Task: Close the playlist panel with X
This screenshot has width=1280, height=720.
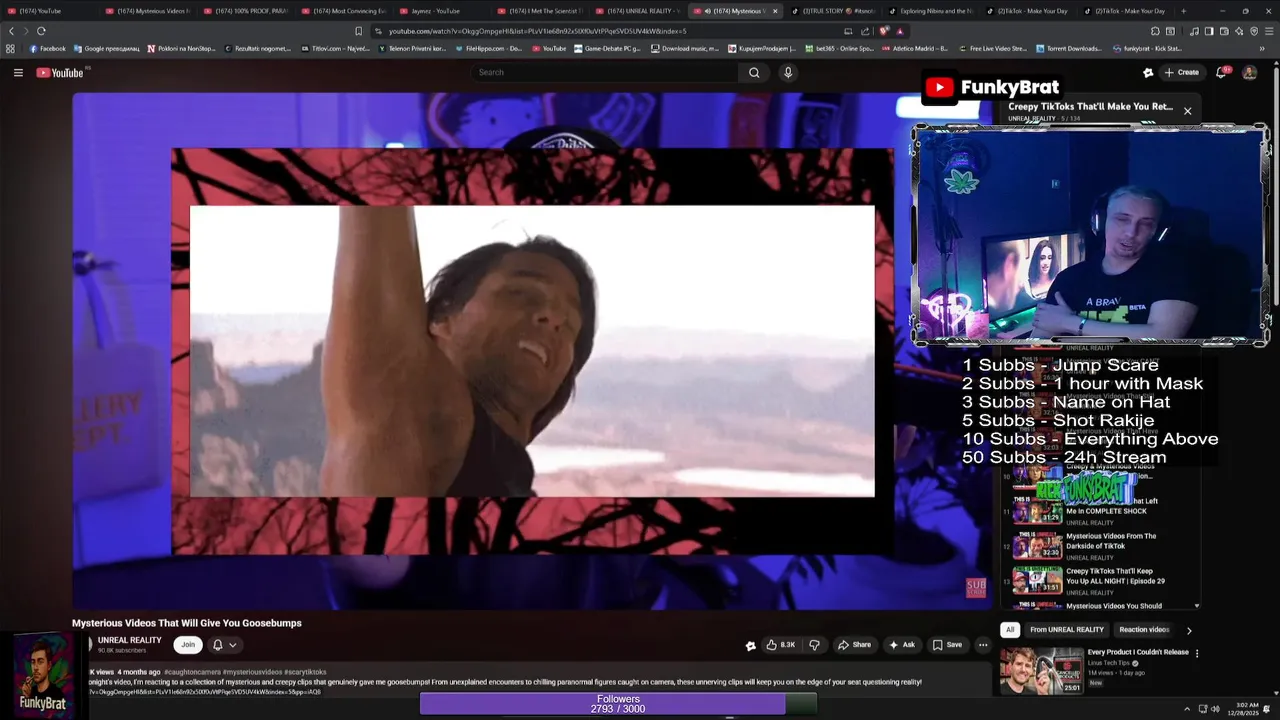Action: (1187, 111)
